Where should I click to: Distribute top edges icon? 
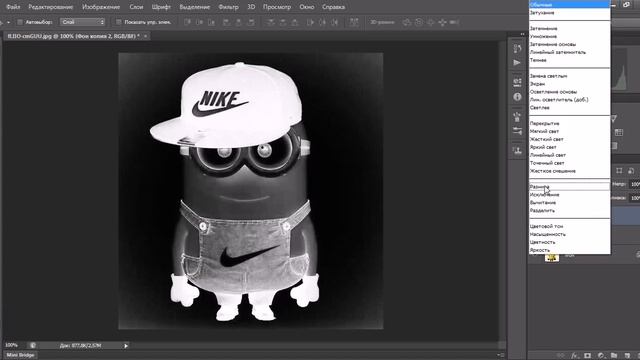[271, 22]
